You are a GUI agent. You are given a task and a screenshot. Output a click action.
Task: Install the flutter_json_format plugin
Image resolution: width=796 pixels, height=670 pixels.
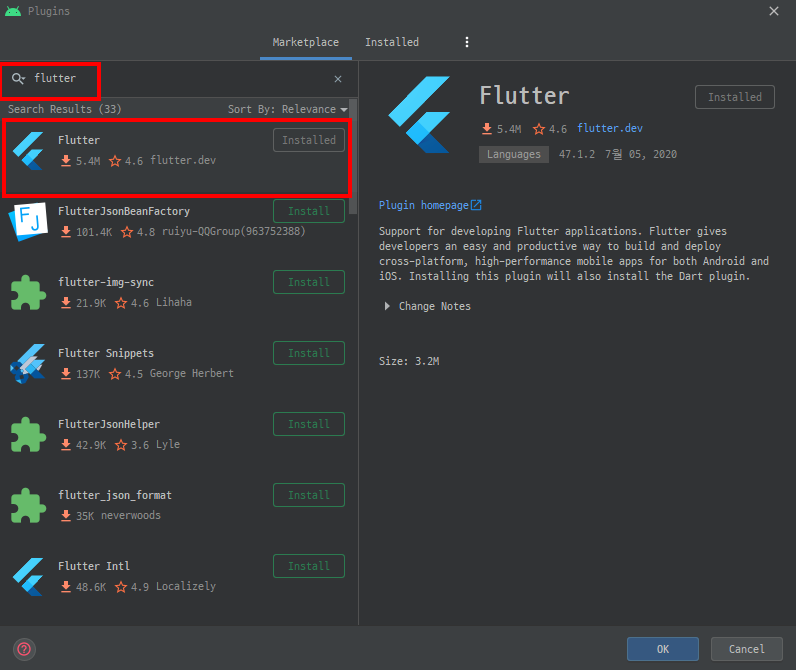coord(309,495)
